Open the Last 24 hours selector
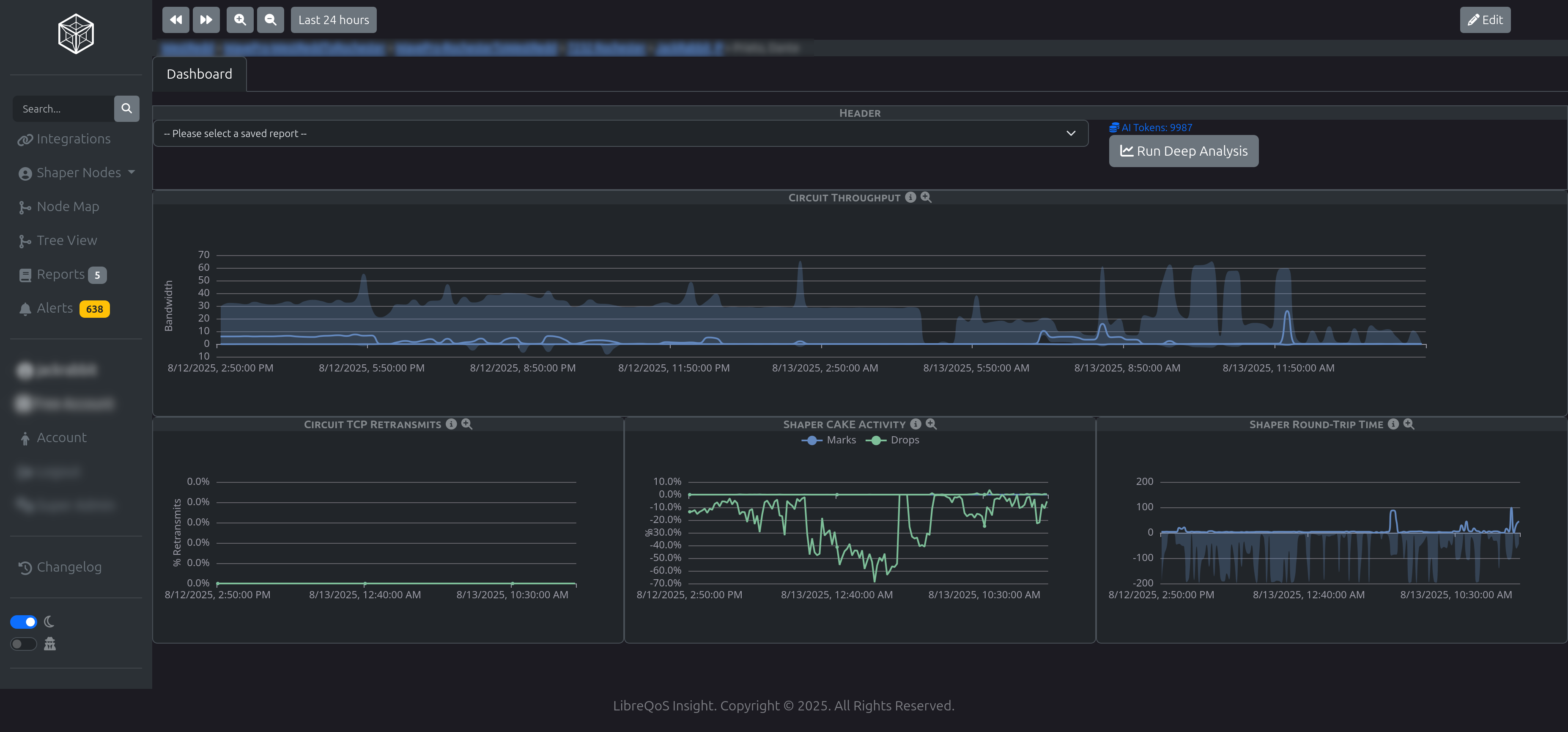Image resolution: width=1568 pixels, height=732 pixels. pos(333,20)
